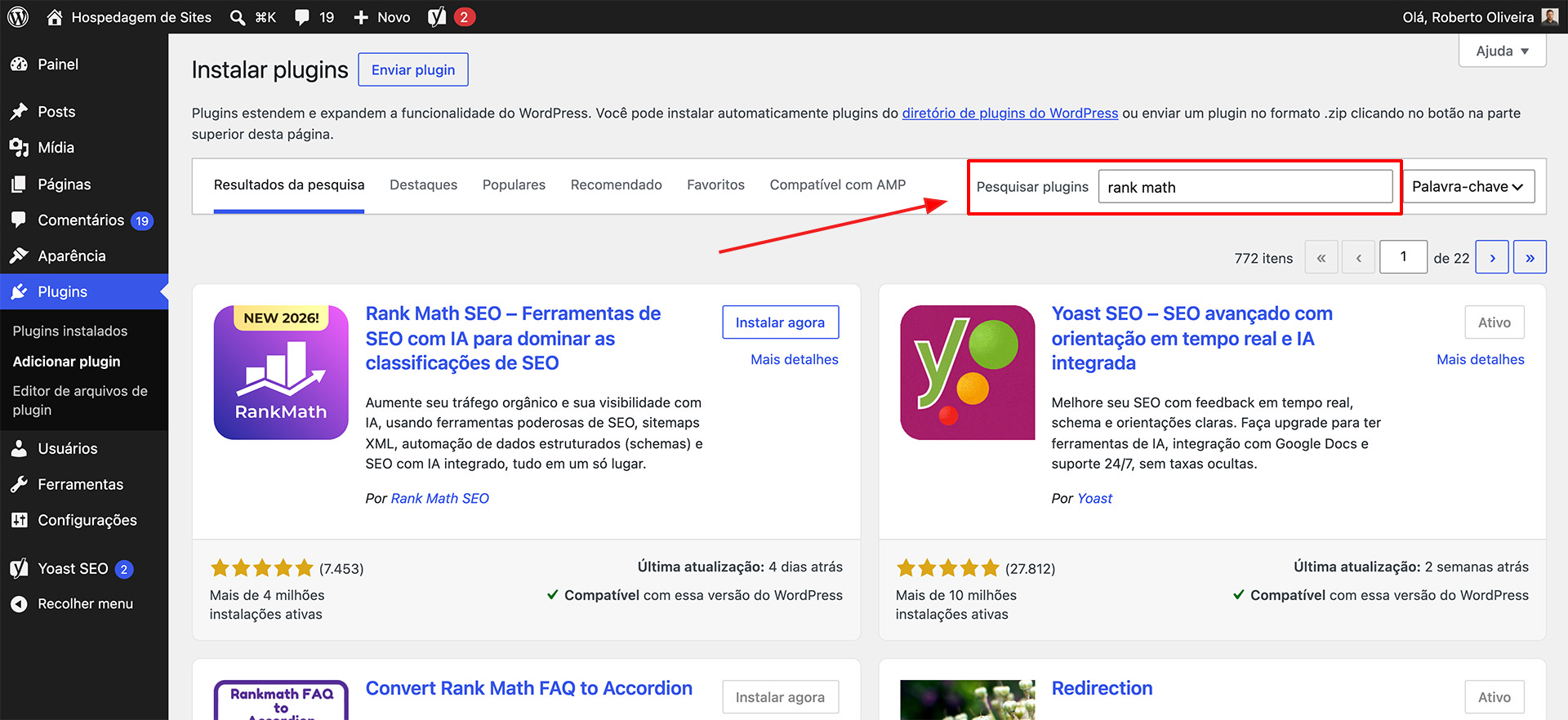Click the Configurações sliders icon
This screenshot has width=1568, height=720.
(x=19, y=520)
